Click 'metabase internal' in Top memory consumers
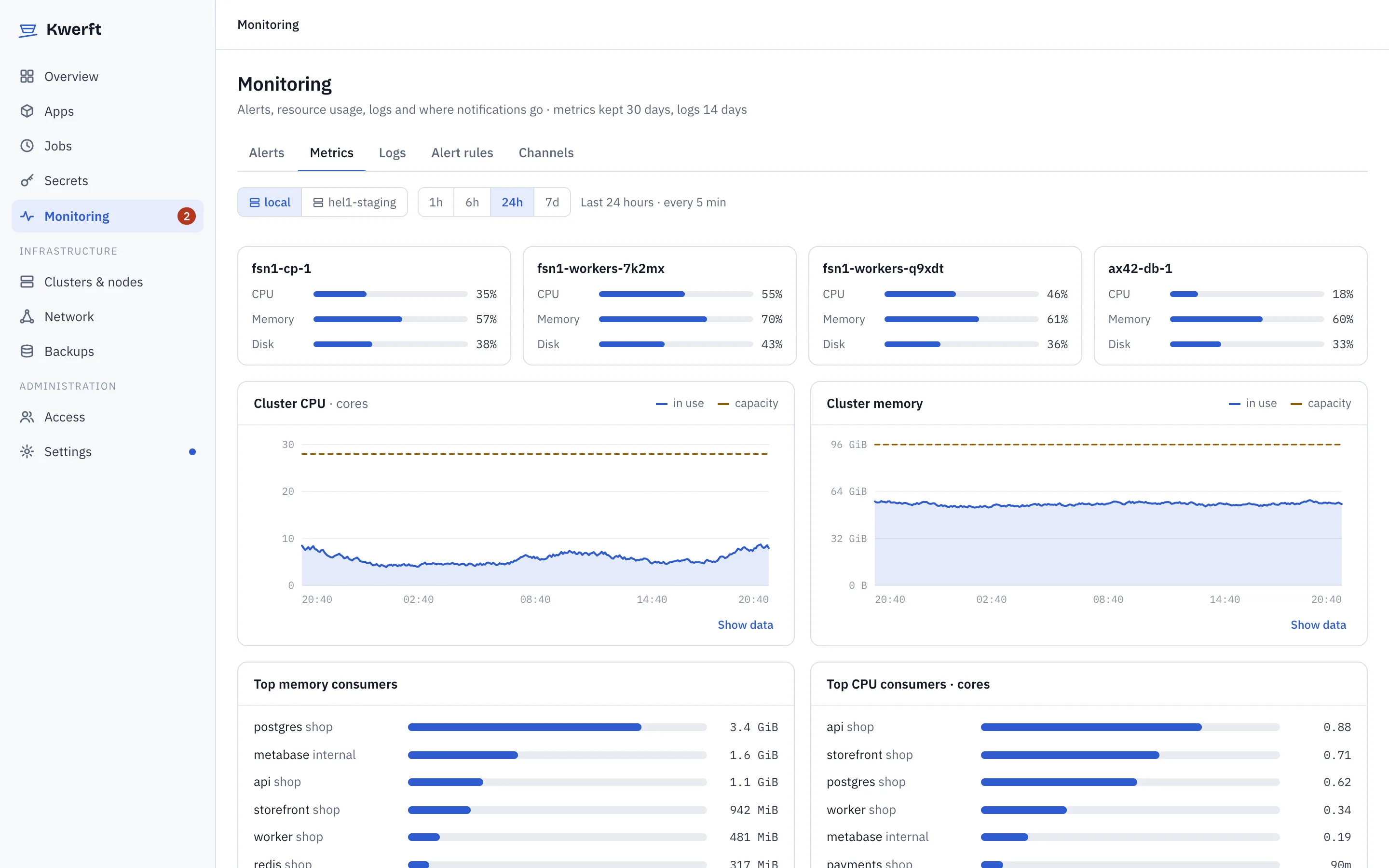 point(305,754)
